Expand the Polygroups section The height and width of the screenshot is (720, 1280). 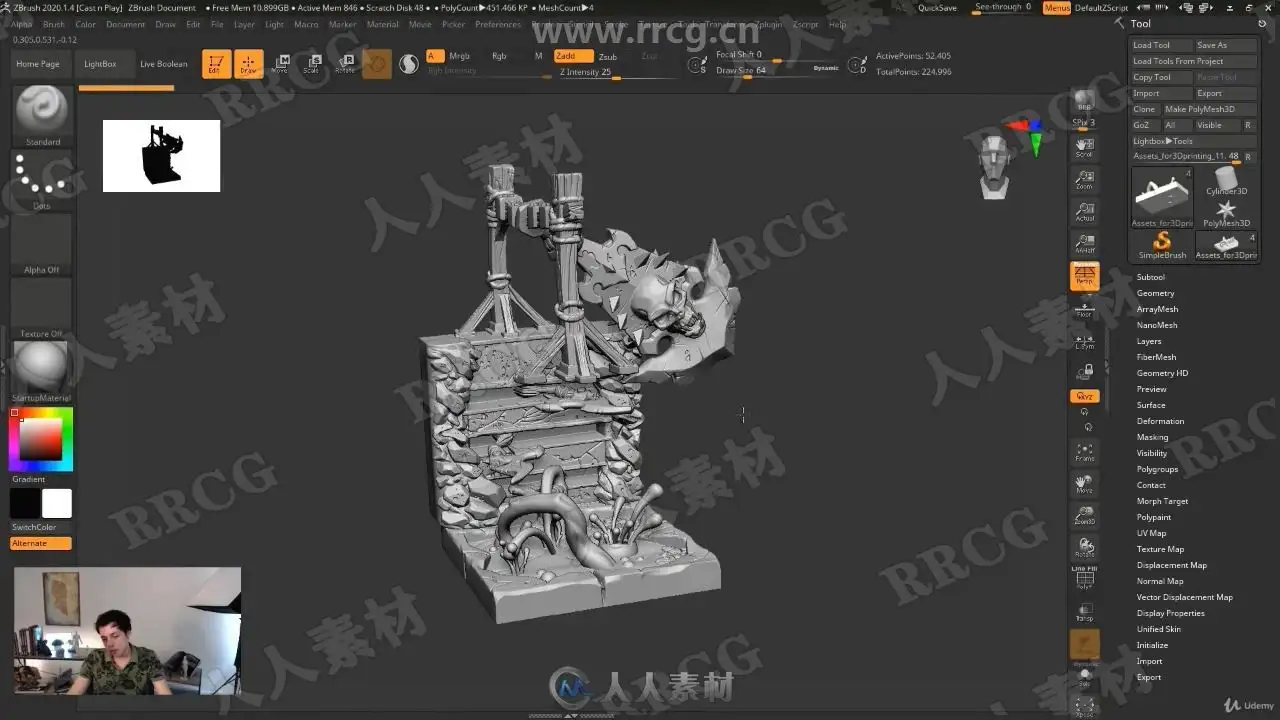point(1157,469)
